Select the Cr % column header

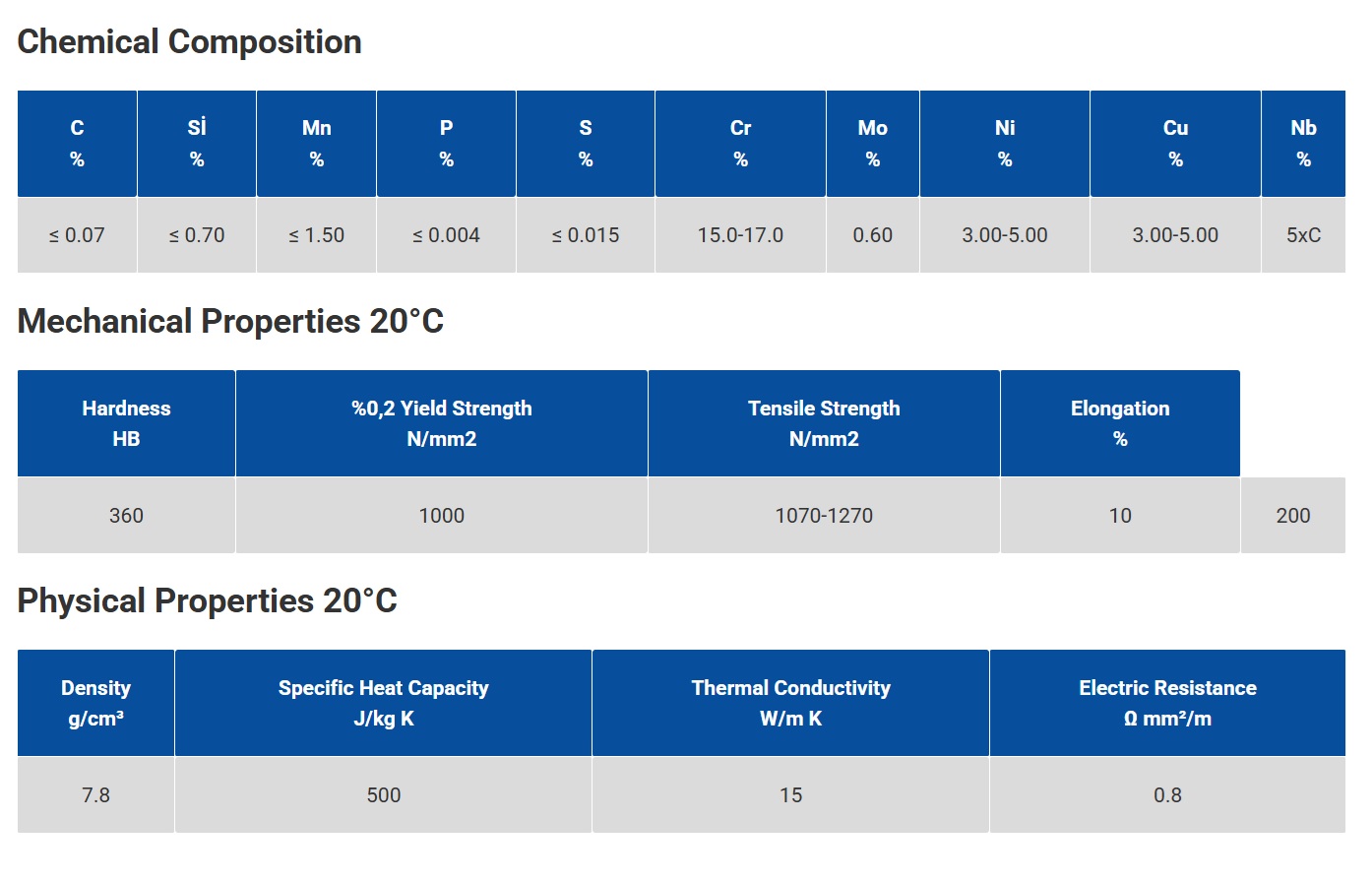tap(740, 144)
